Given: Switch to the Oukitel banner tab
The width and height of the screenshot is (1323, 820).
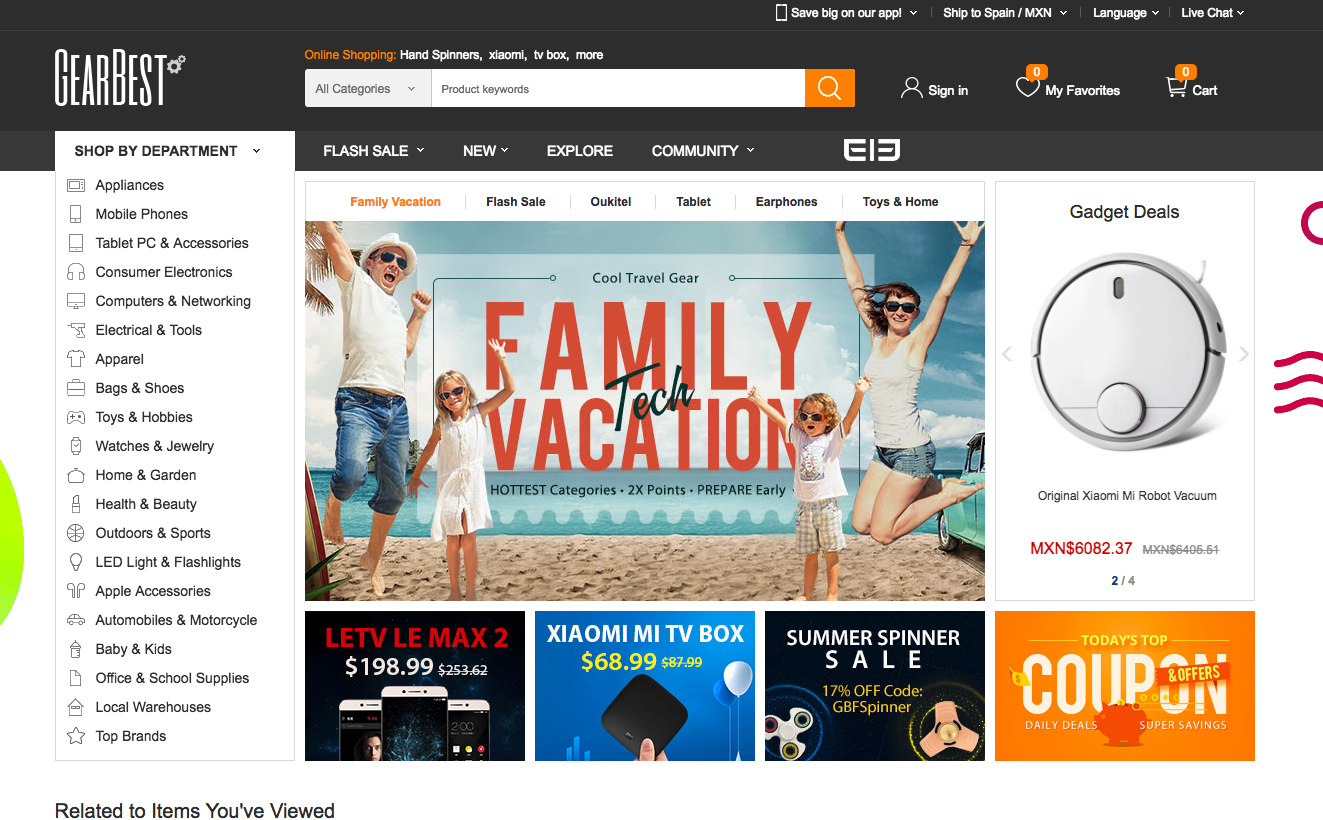Looking at the screenshot, I should [x=610, y=202].
